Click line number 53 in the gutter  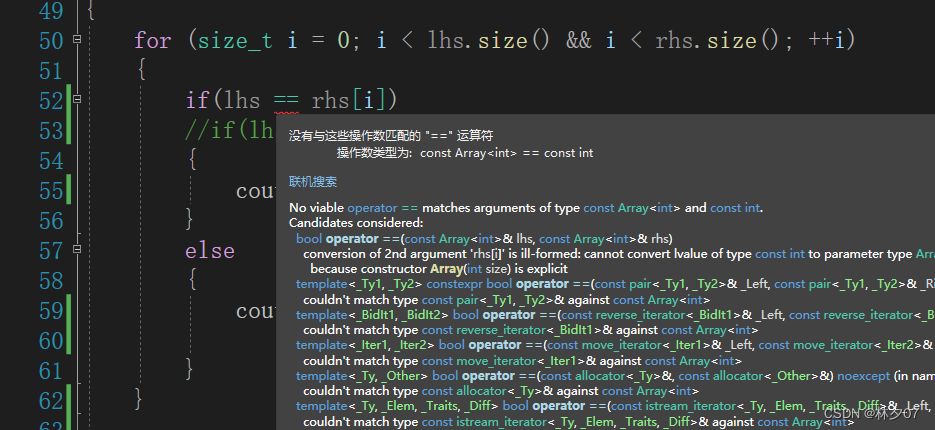click(51, 131)
